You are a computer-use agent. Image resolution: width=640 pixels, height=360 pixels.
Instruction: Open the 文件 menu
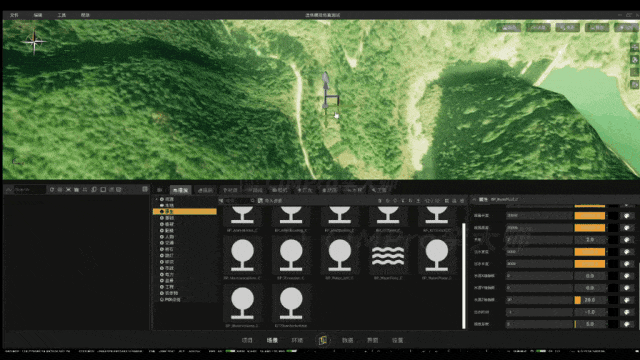(x=14, y=15)
